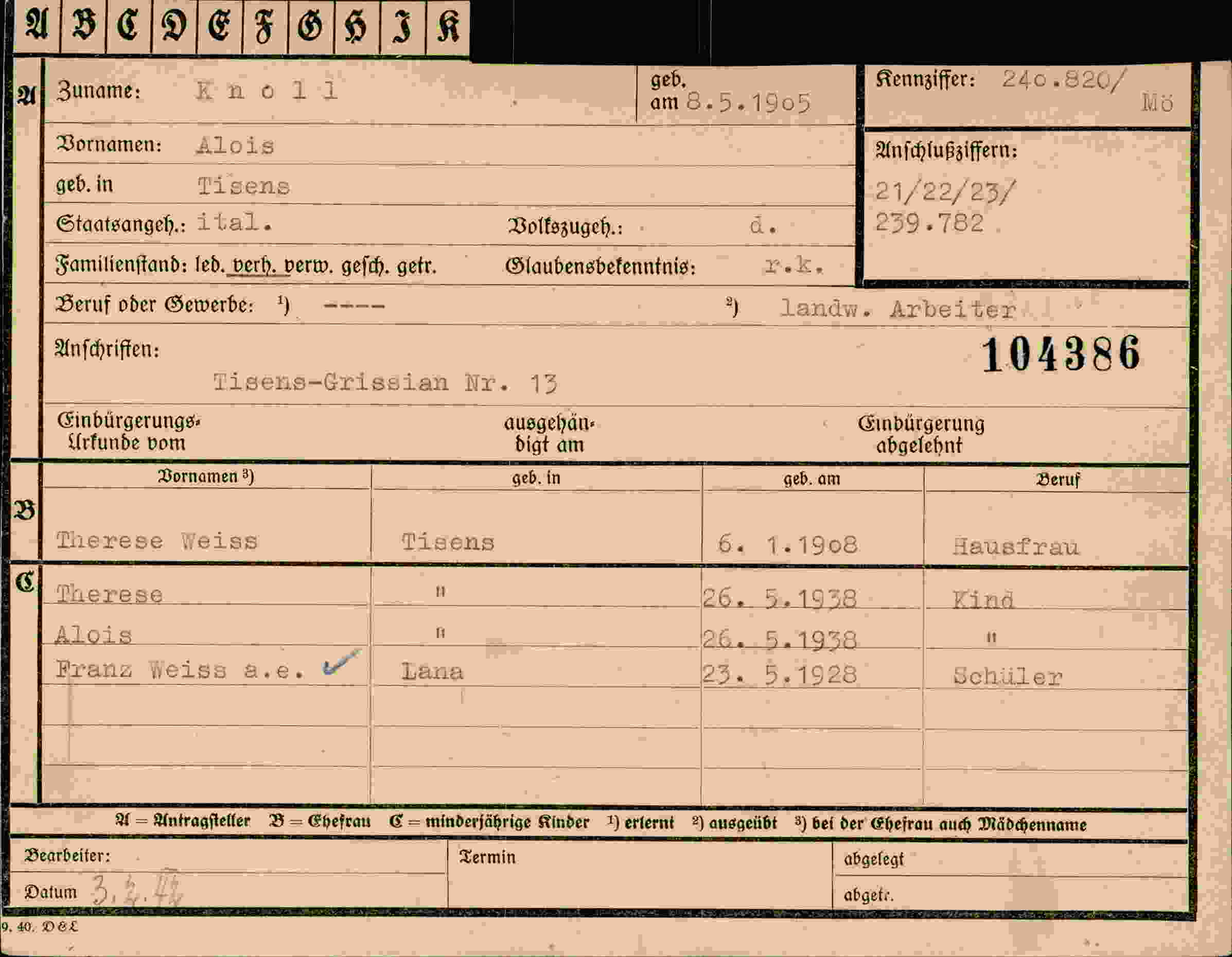Select index tab letter J at top
This screenshot has width=1232, height=957.
[x=402, y=27]
